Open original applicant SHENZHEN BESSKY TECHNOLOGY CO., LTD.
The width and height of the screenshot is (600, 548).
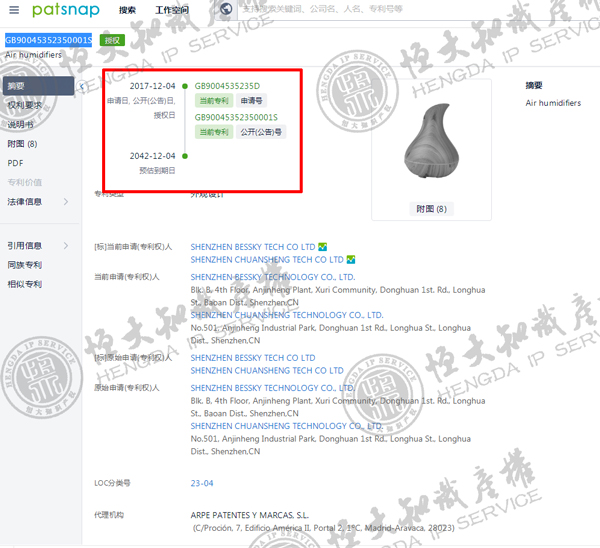(x=273, y=388)
